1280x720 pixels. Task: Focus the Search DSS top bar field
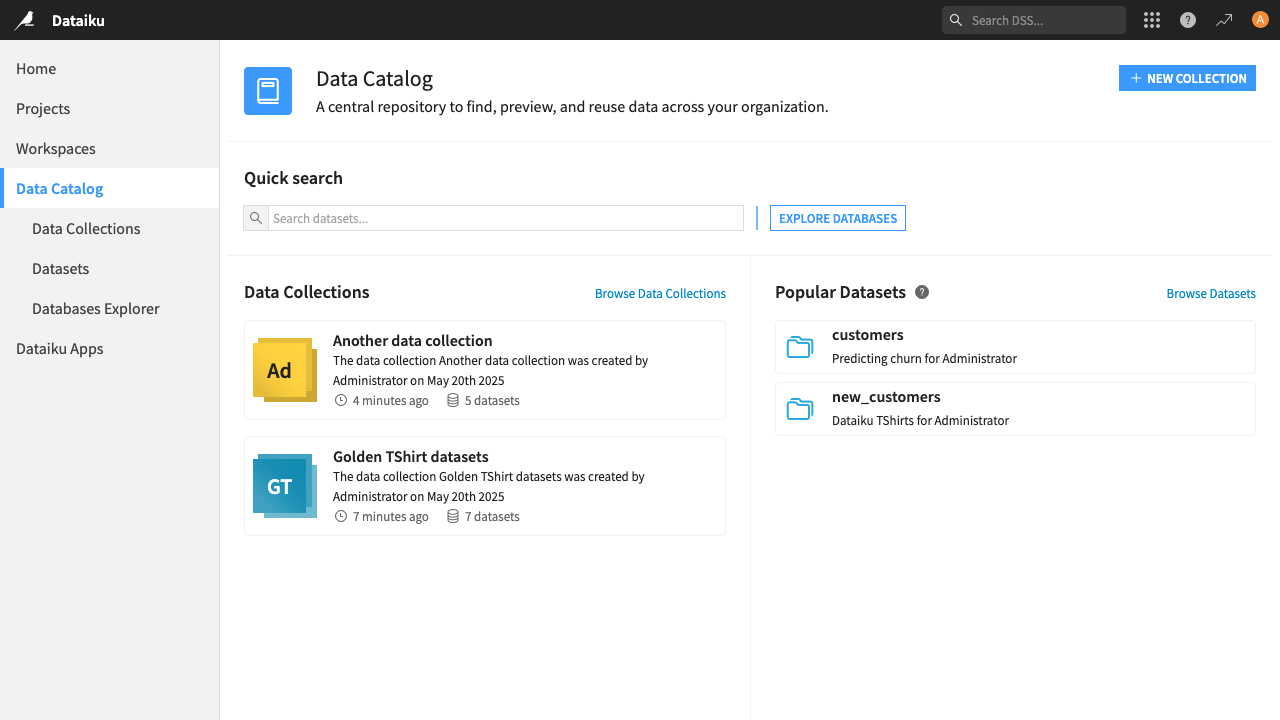pyautogui.click(x=1033, y=20)
